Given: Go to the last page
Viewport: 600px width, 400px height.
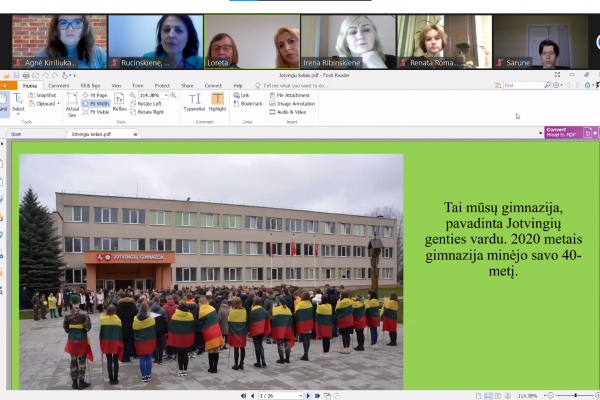Looking at the screenshot, I should click(317, 396).
